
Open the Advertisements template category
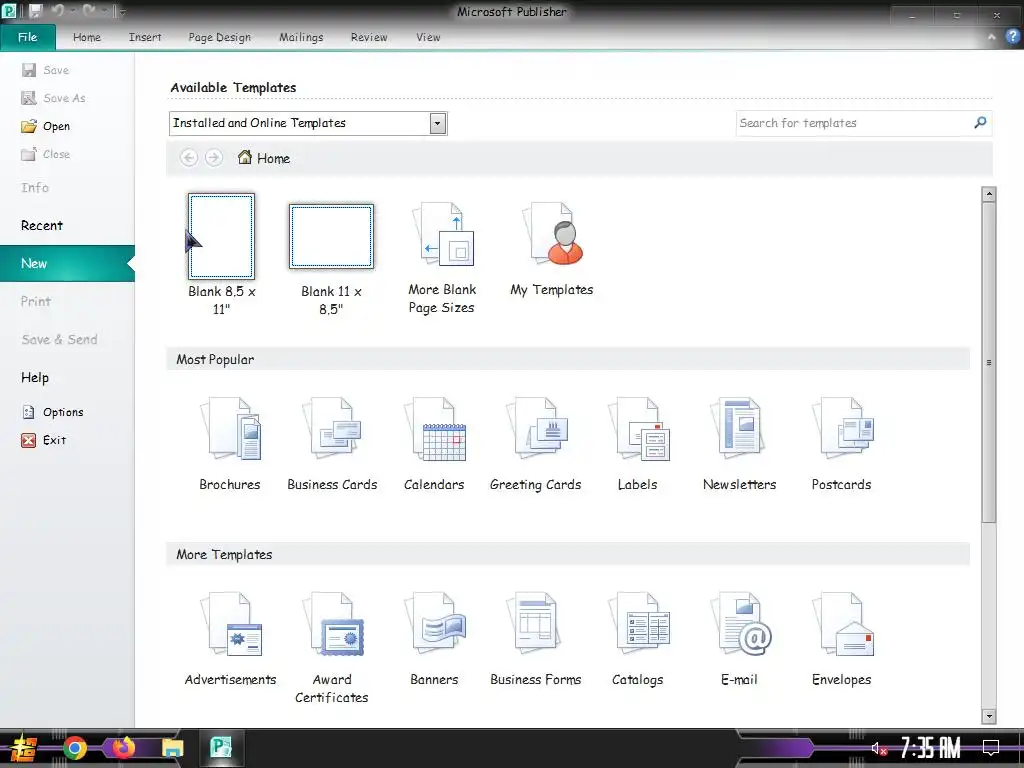click(x=230, y=639)
